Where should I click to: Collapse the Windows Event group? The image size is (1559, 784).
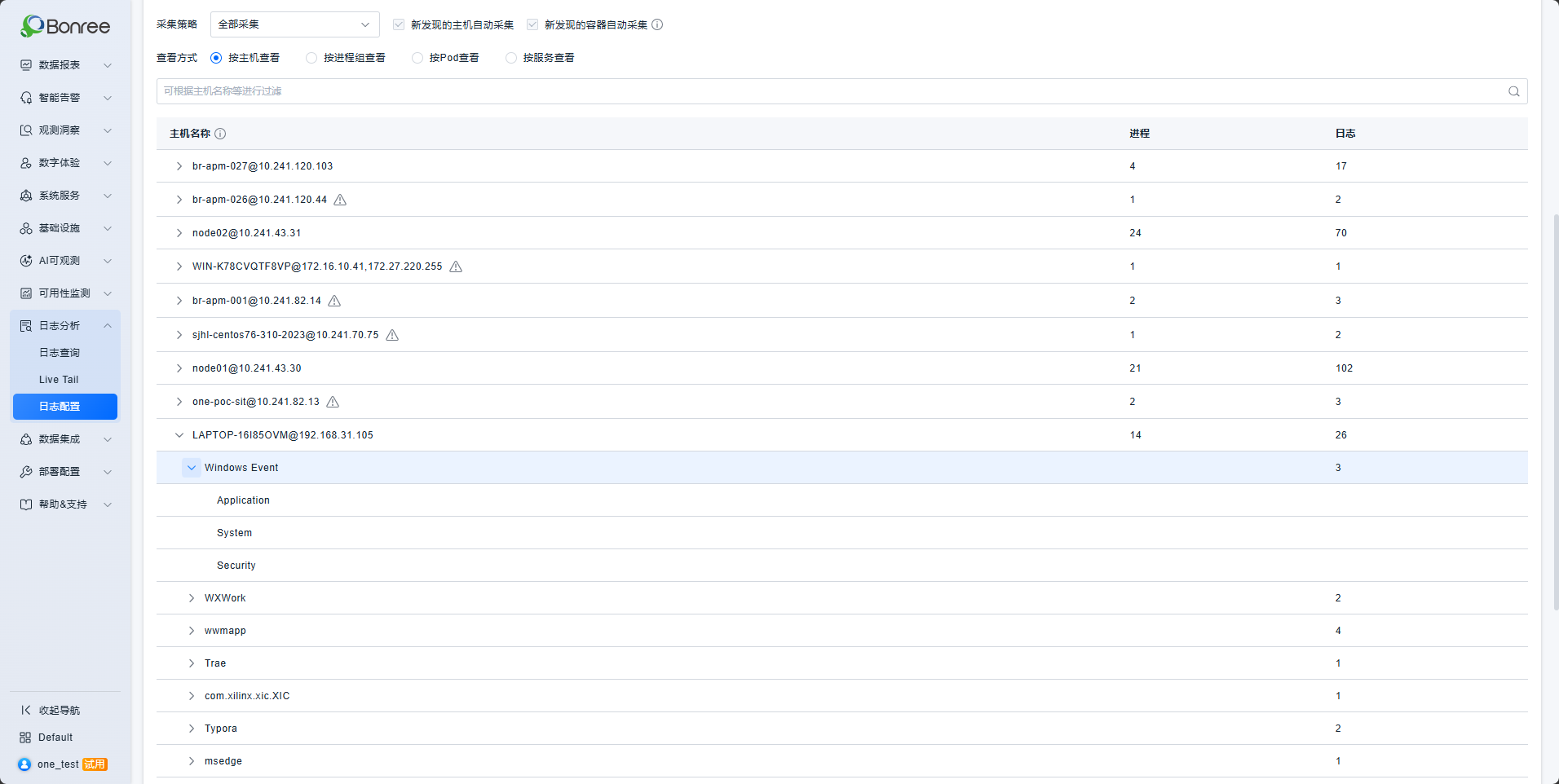tap(192, 468)
